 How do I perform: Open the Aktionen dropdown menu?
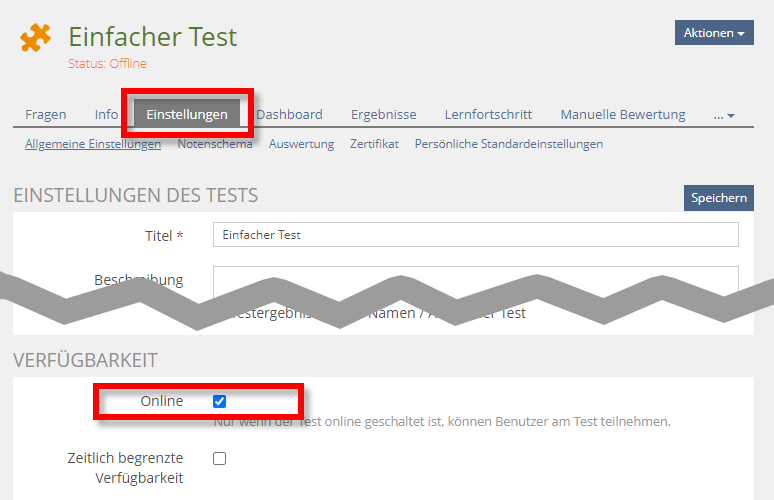click(x=714, y=33)
